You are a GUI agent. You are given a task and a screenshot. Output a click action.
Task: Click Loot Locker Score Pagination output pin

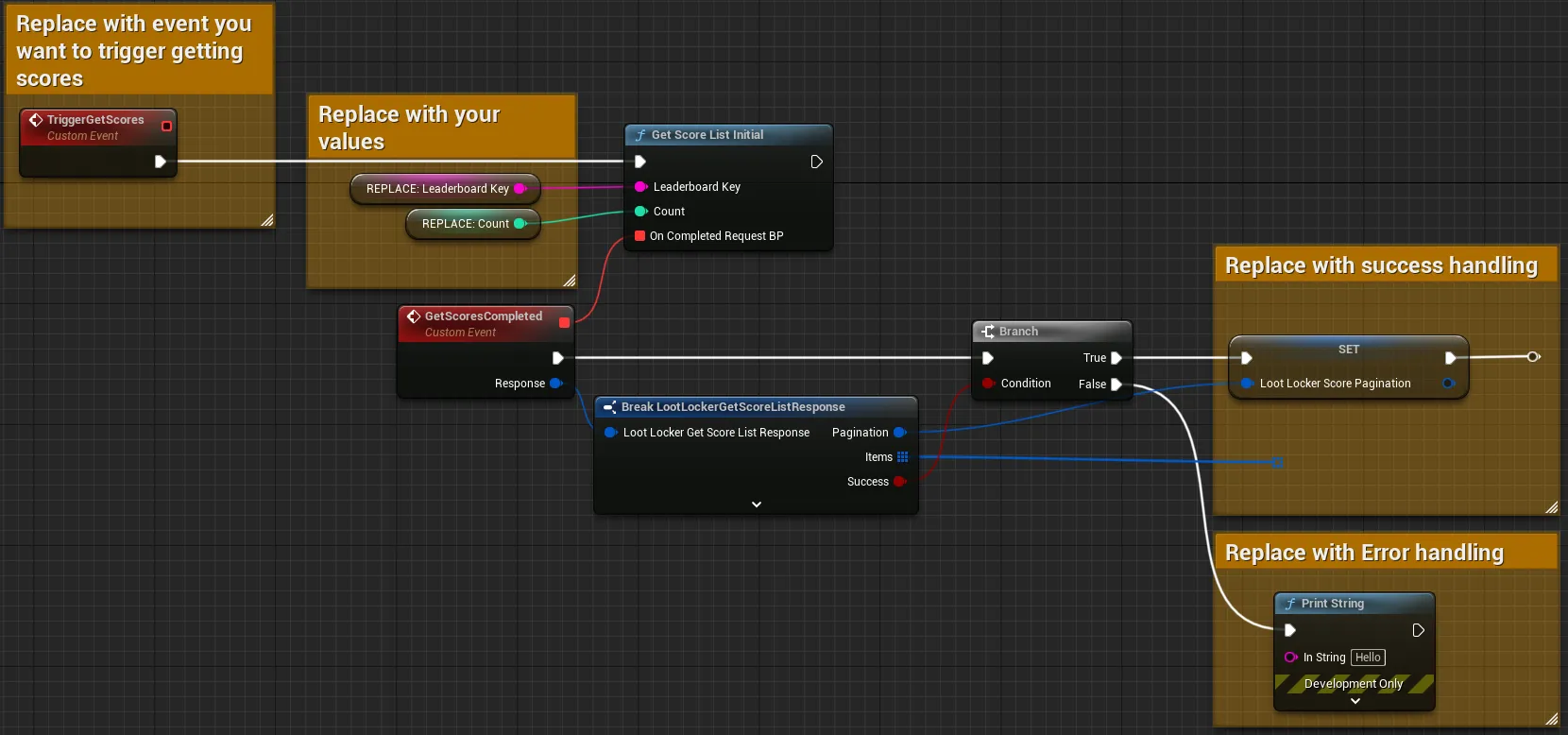click(1449, 384)
